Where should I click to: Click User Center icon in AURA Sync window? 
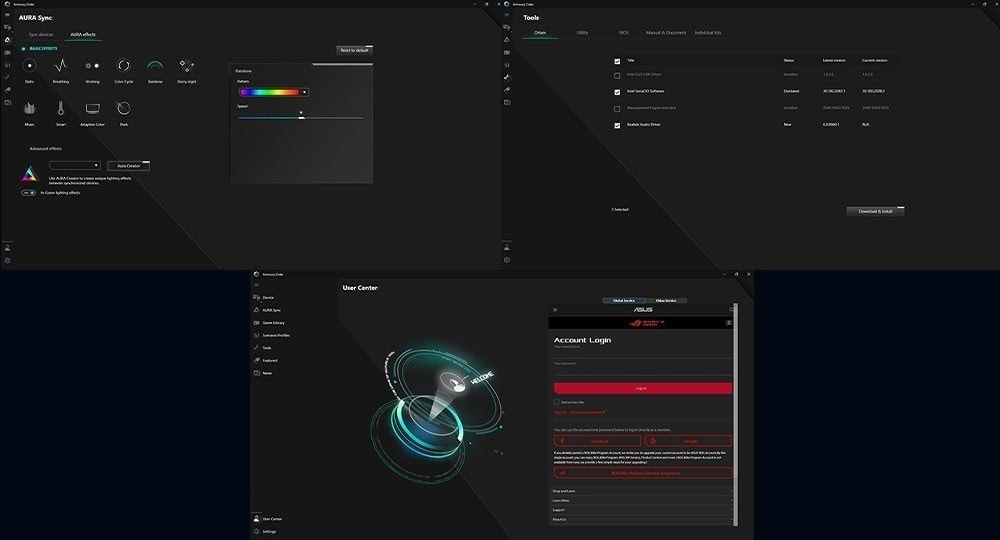click(x=8, y=248)
